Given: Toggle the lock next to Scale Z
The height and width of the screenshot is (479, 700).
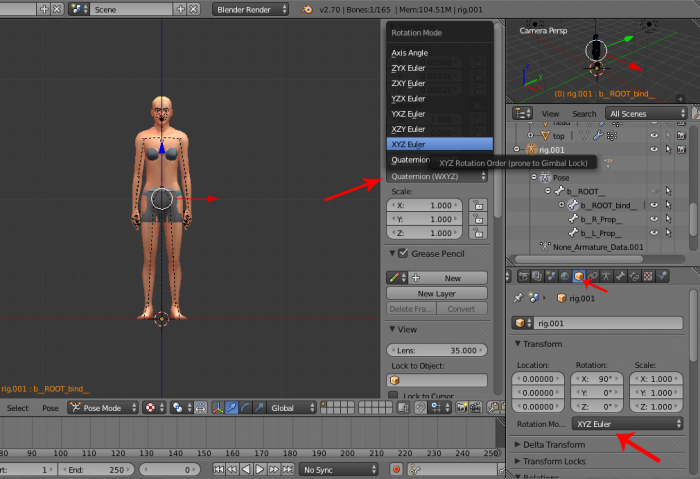Looking at the screenshot, I should pyautogui.click(x=478, y=233).
